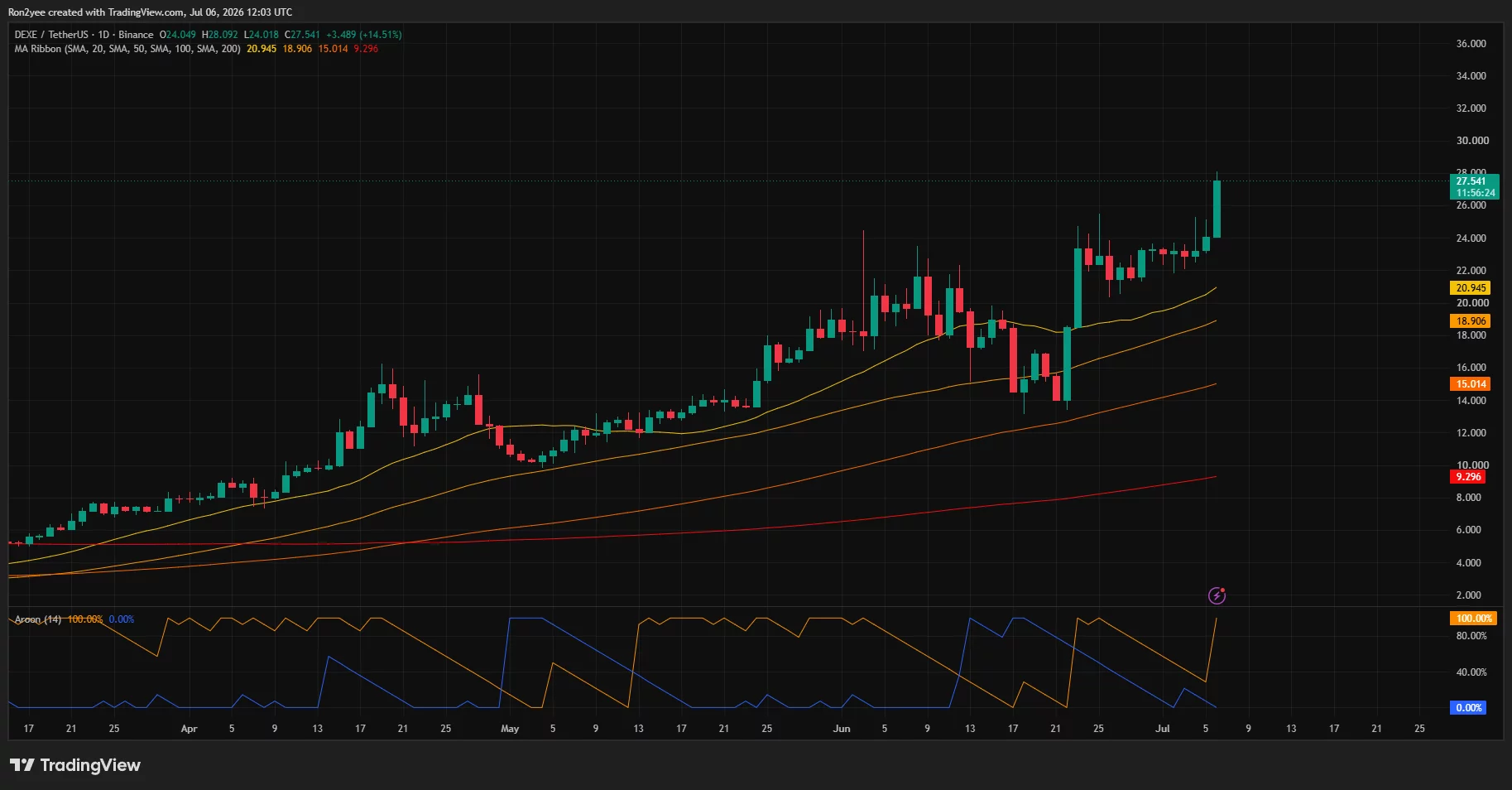Click the Jun label on time axis
Screen dimensions: 1512x790
click(842, 729)
